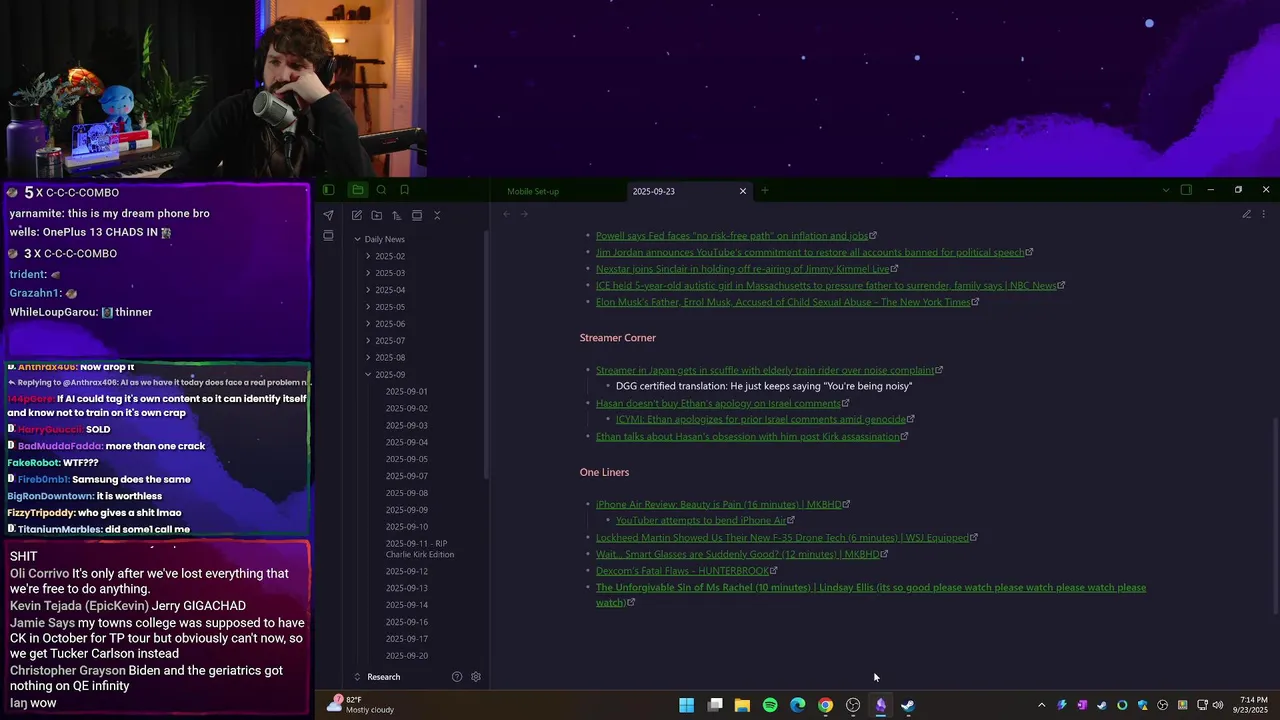
Task: Open the file explorer pane icon
Action: pos(357,190)
